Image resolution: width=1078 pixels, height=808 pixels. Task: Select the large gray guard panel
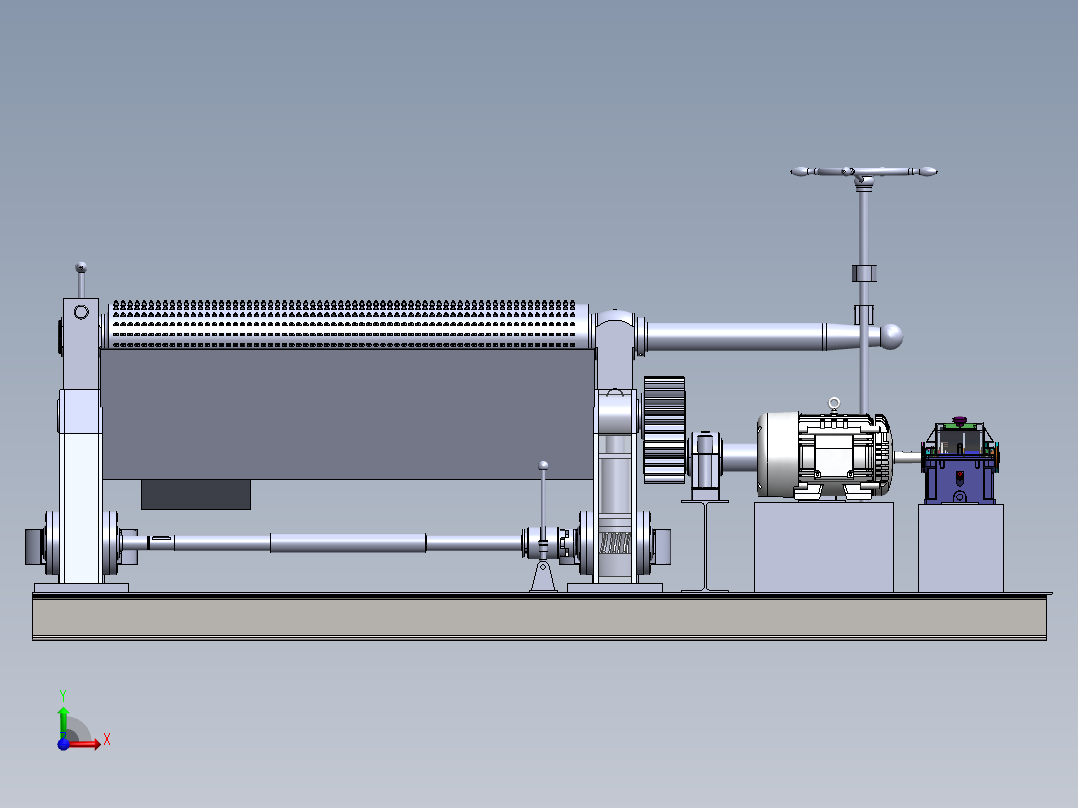pyautogui.click(x=348, y=414)
